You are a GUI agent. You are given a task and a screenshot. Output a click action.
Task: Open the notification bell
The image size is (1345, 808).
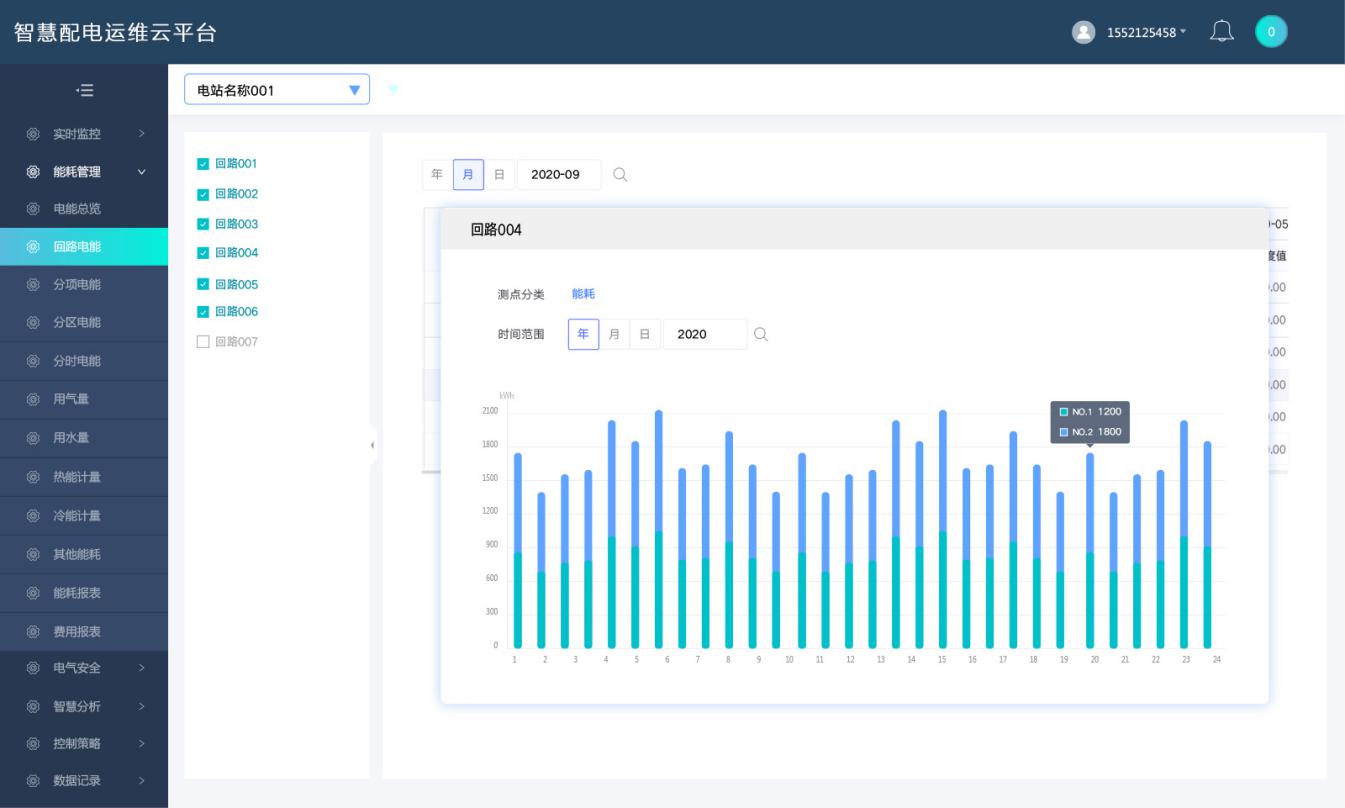coord(1221,32)
